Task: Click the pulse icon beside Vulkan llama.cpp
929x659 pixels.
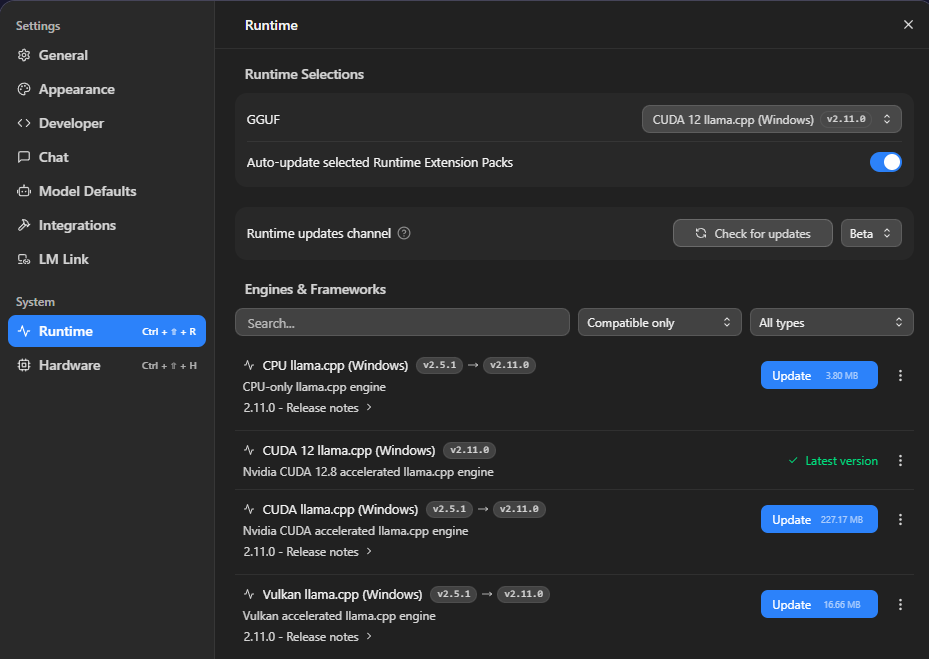Action: (x=249, y=594)
